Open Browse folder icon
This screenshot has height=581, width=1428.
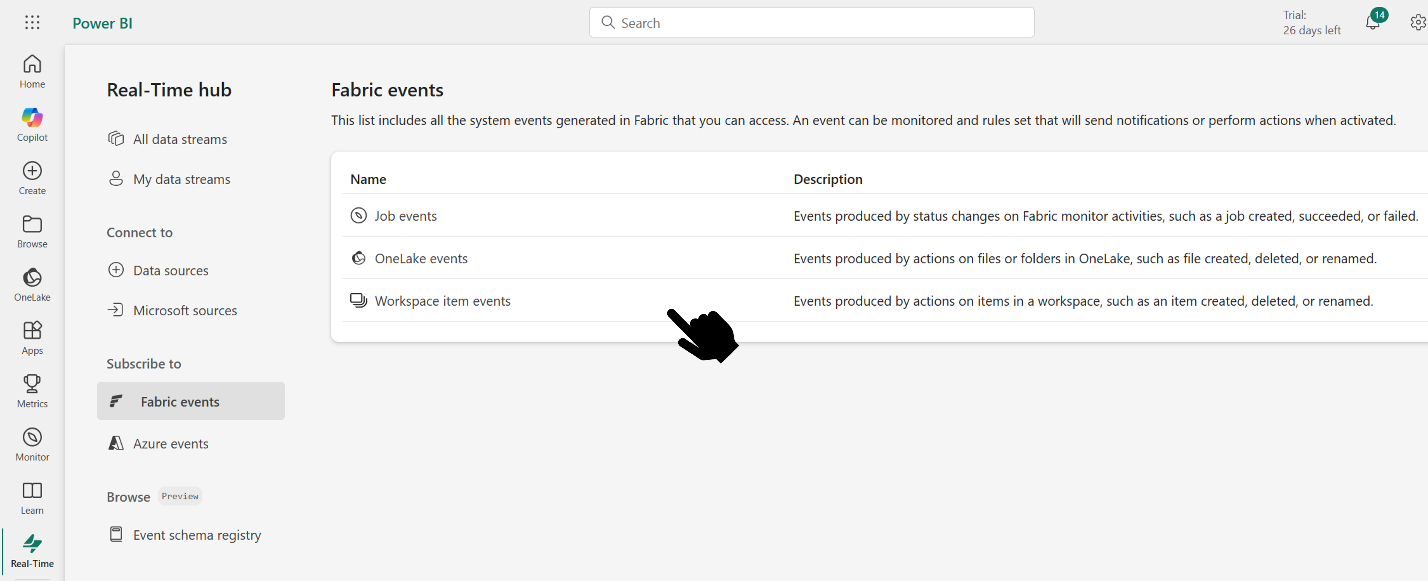pos(32,230)
